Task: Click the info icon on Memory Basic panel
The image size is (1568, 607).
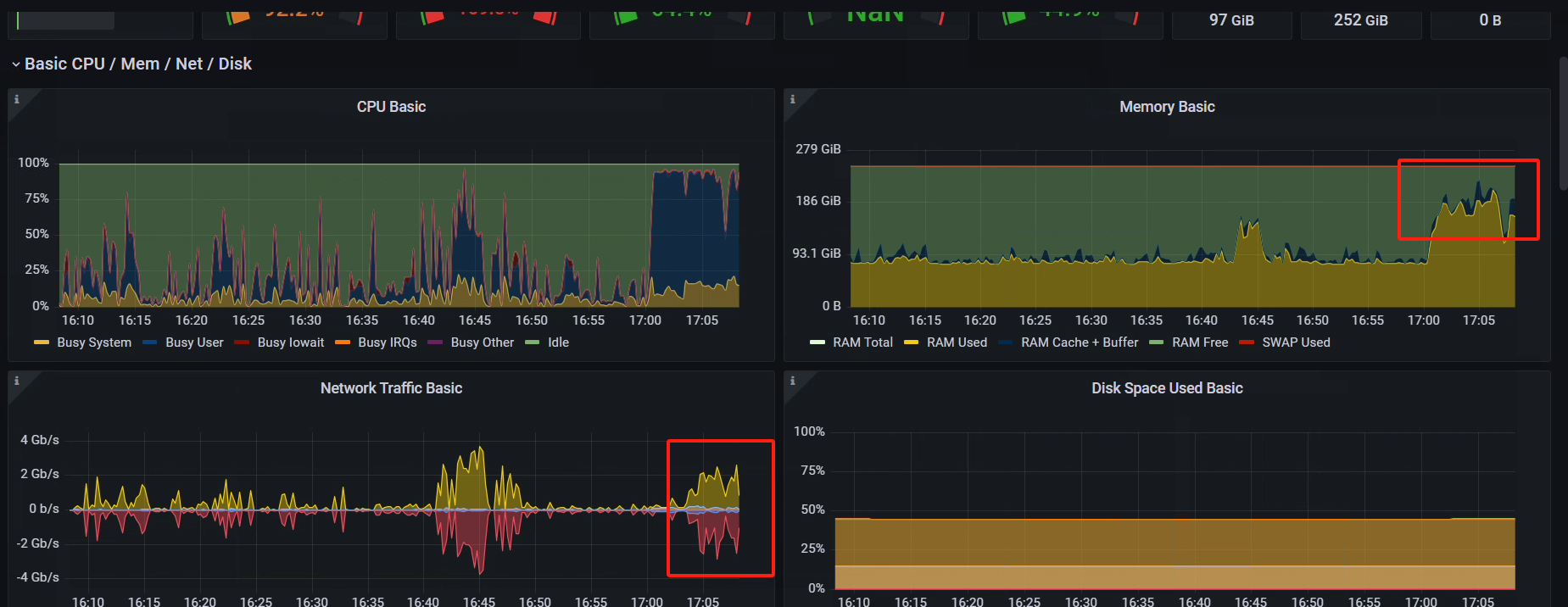Action: (792, 99)
